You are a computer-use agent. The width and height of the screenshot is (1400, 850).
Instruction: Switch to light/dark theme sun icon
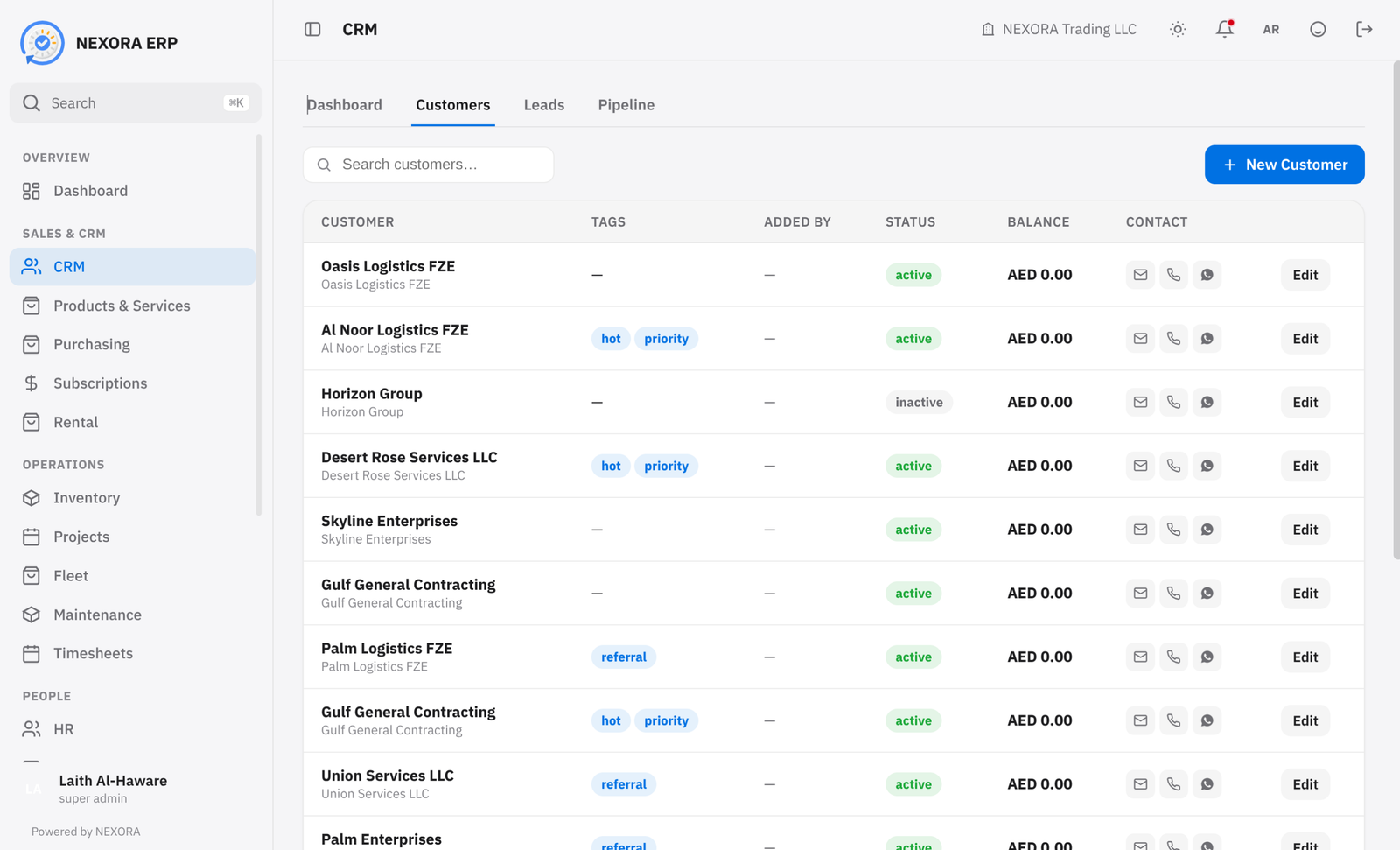point(1178,29)
